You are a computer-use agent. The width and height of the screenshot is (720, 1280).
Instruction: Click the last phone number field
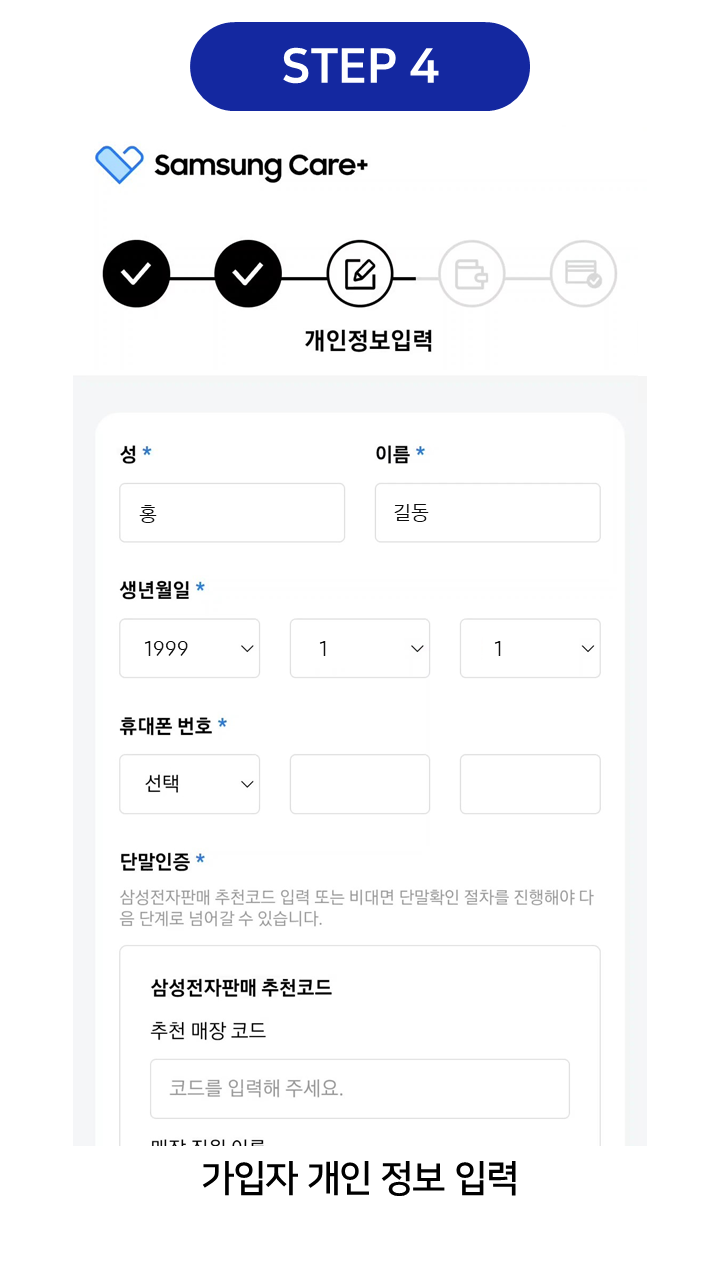click(x=530, y=784)
